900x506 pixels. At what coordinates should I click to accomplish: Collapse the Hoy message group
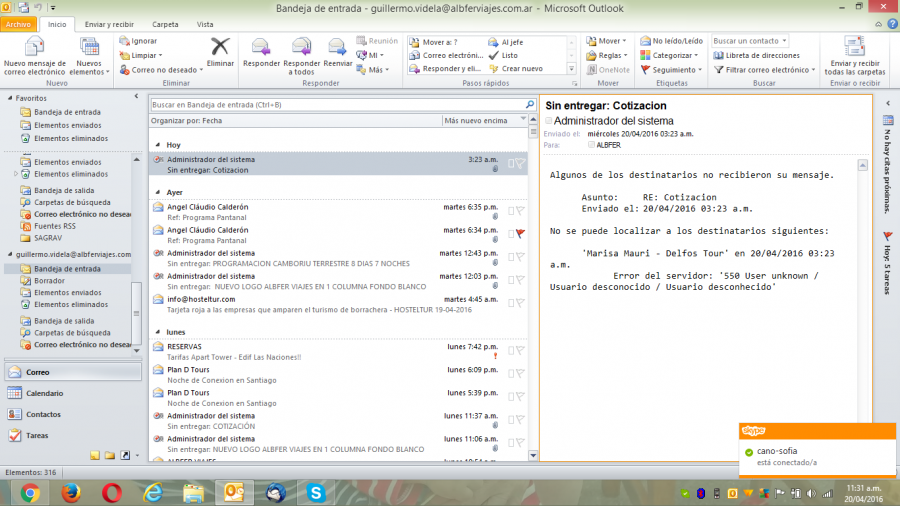[158, 145]
